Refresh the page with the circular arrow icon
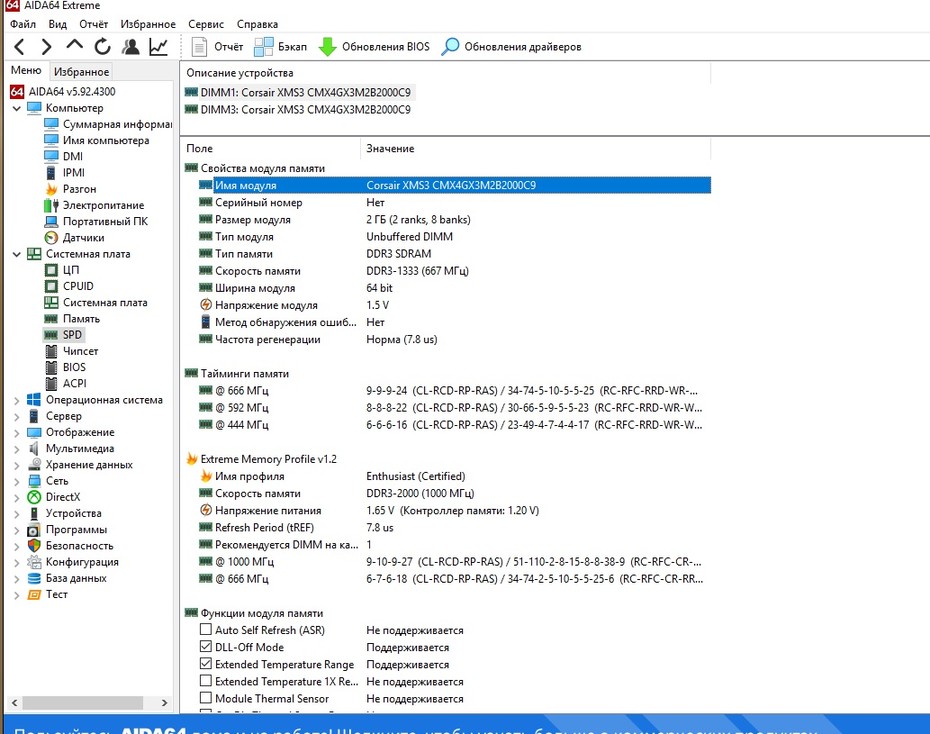The width and height of the screenshot is (930, 734). click(103, 47)
